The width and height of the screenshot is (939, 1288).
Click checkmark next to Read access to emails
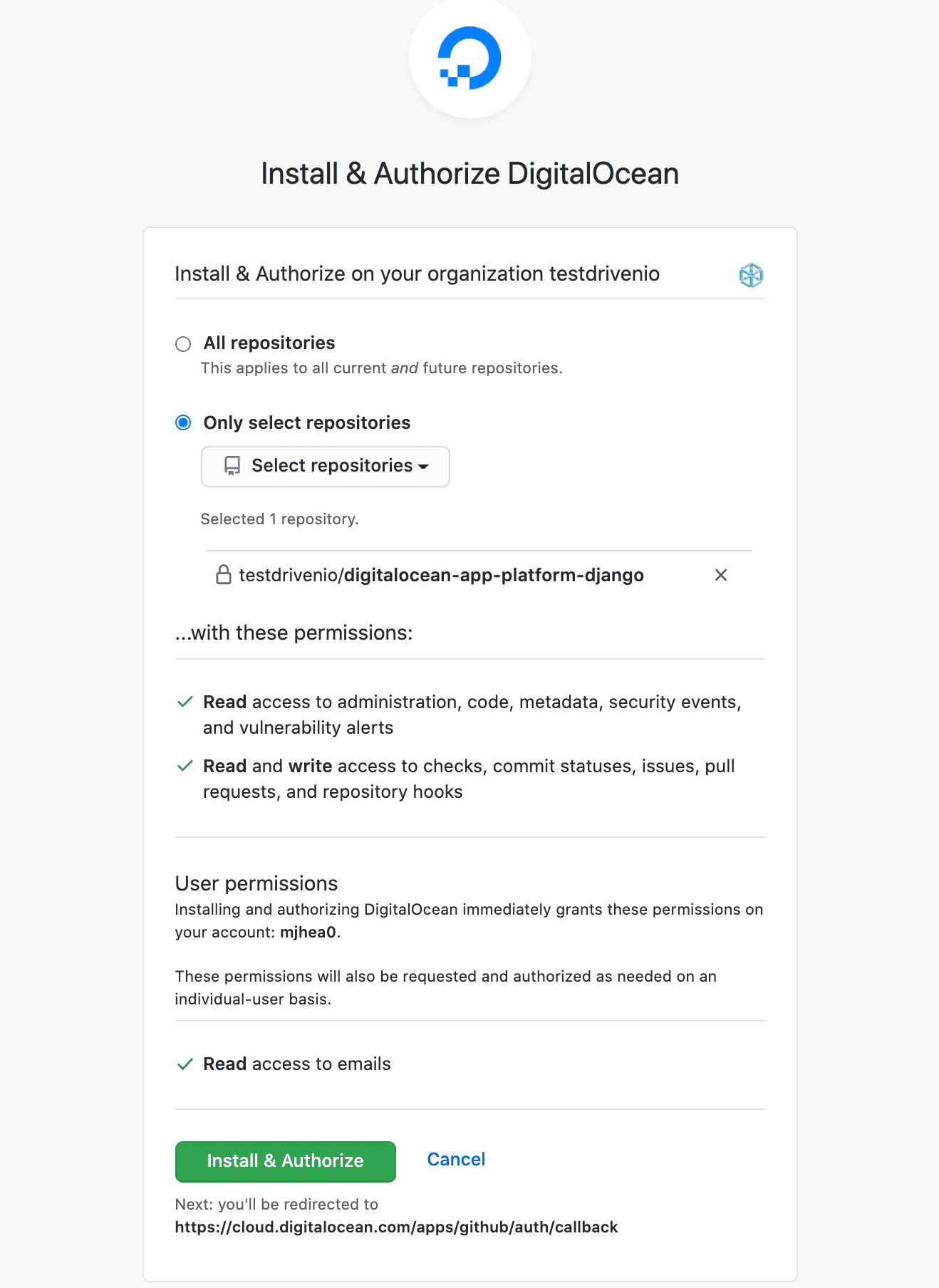tap(185, 1064)
